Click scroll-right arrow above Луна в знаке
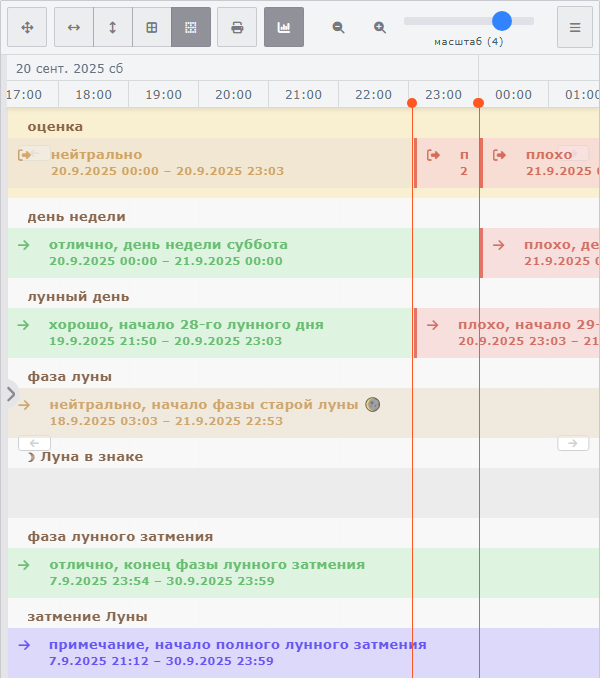 click(573, 443)
